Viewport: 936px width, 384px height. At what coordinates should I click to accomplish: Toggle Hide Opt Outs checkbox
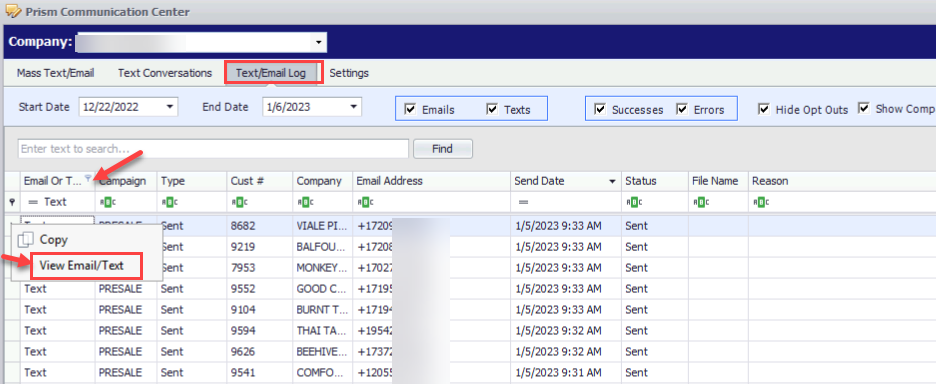pos(763,109)
